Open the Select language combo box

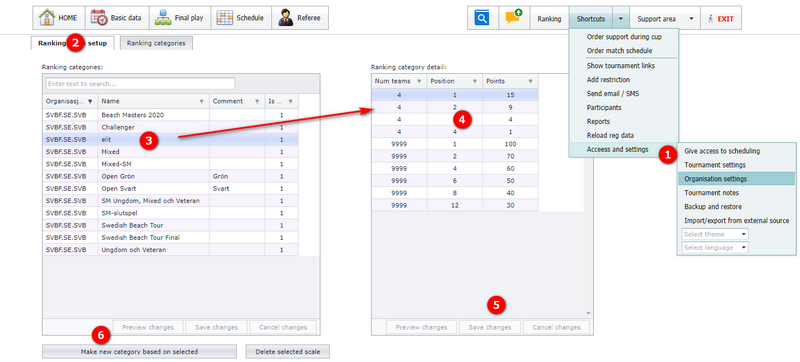click(x=715, y=247)
